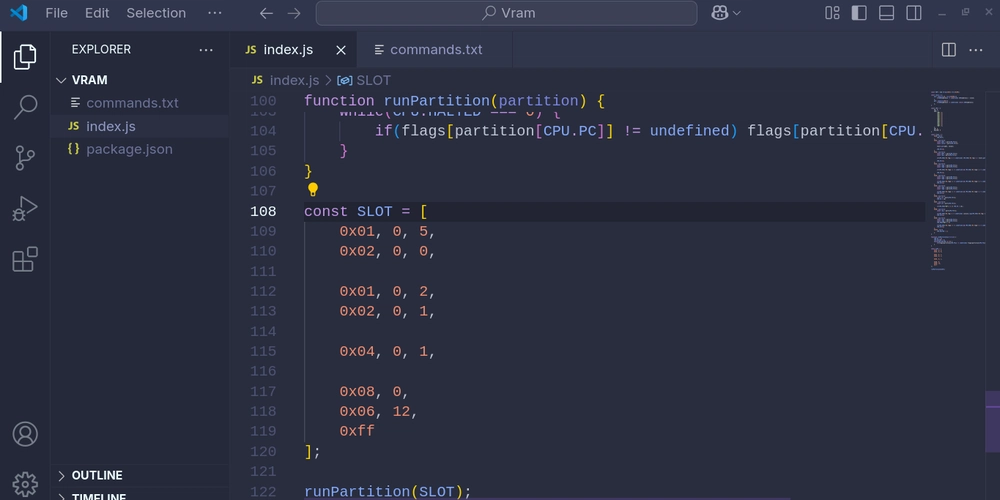Image resolution: width=1000 pixels, height=500 pixels.
Task: Open the Explorer view in activity bar
Action: [x=25, y=57]
